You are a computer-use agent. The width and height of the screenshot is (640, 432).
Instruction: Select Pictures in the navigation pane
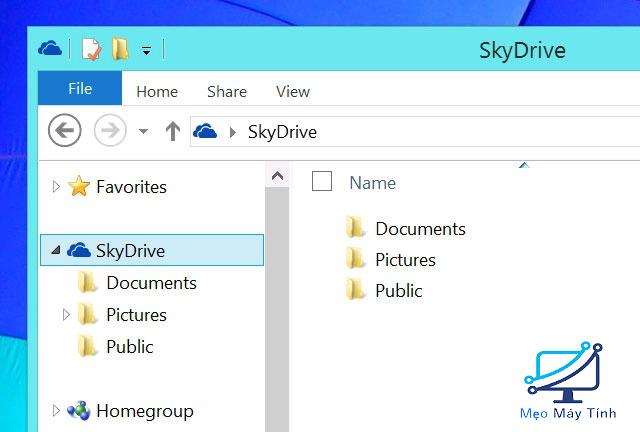136,315
